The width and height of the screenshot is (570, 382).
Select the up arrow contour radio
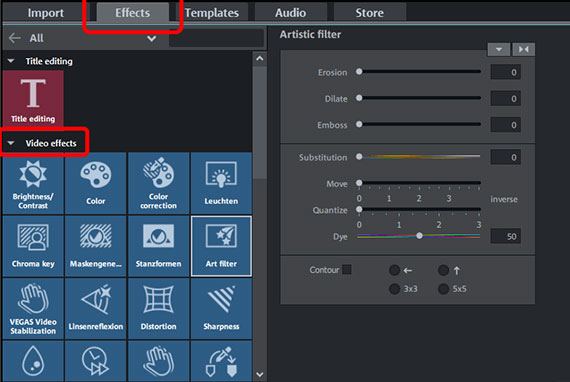click(x=443, y=270)
